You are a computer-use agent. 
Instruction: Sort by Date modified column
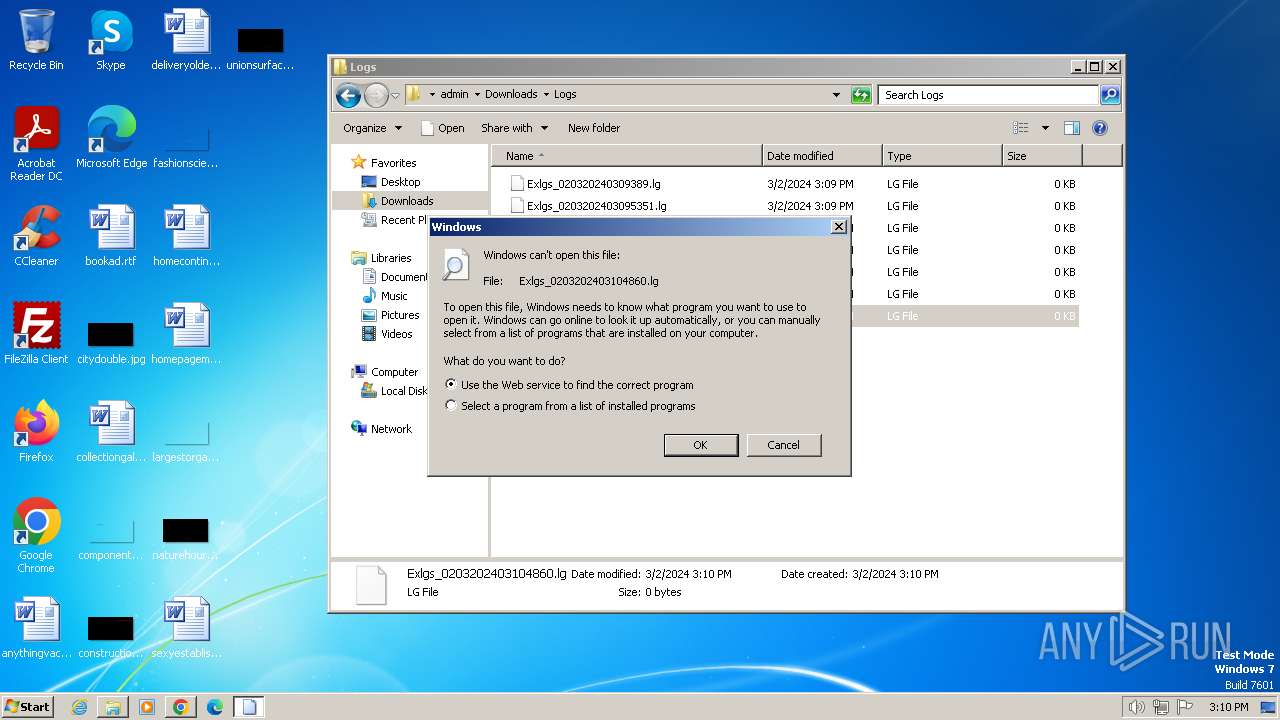coord(822,156)
